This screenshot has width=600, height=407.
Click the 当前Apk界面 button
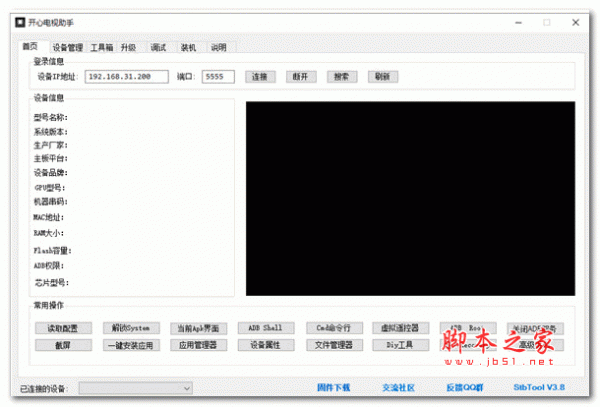point(198,328)
